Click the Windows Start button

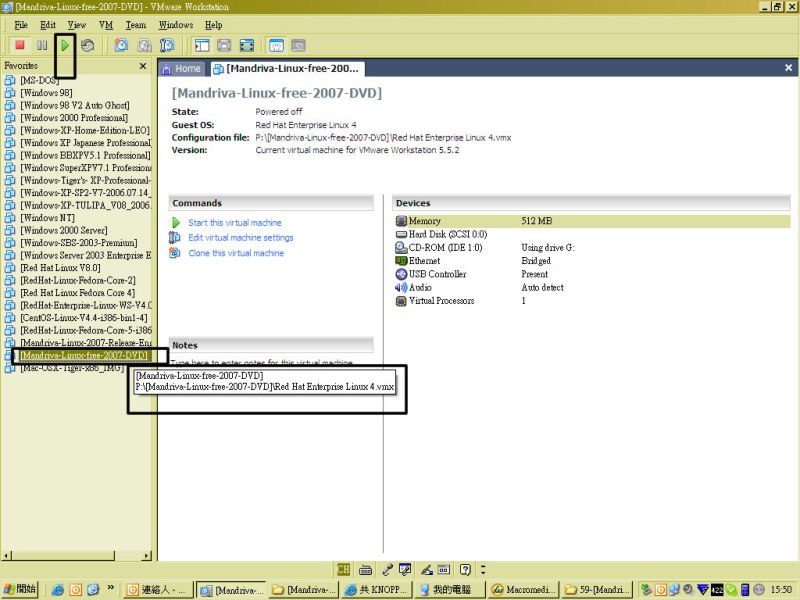(x=19, y=589)
